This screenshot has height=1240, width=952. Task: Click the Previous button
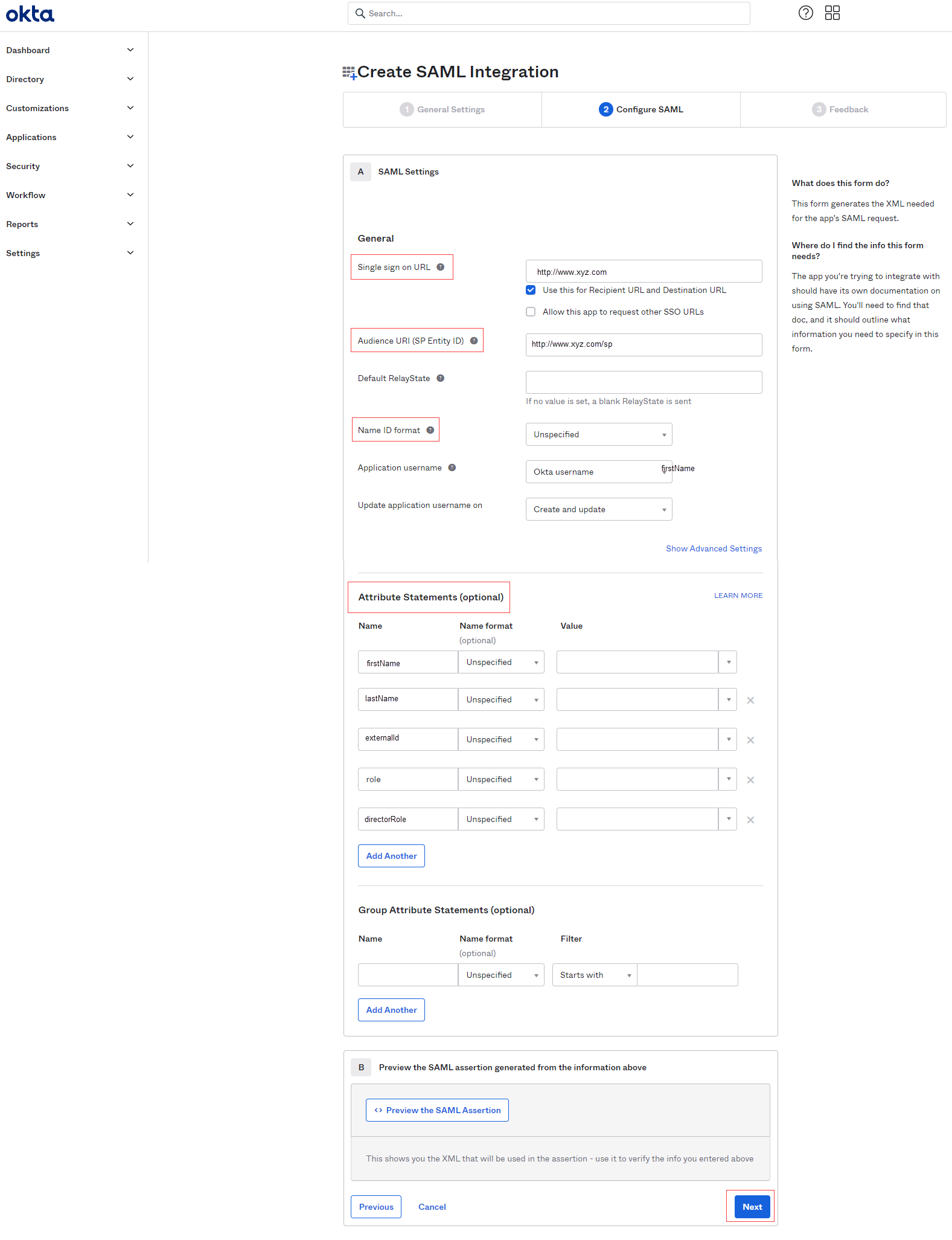[376, 1207]
